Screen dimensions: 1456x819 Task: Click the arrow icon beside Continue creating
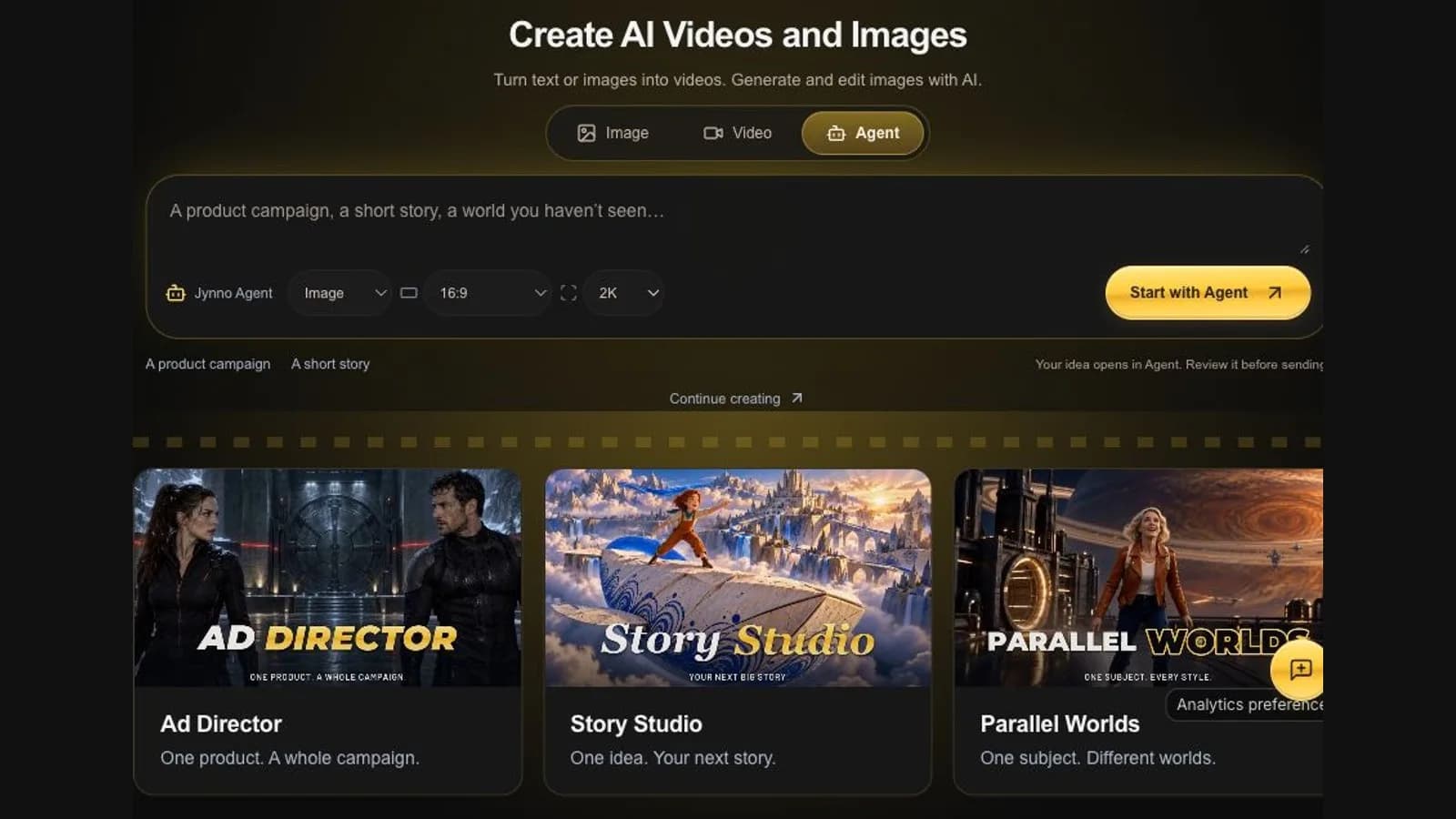[797, 398]
